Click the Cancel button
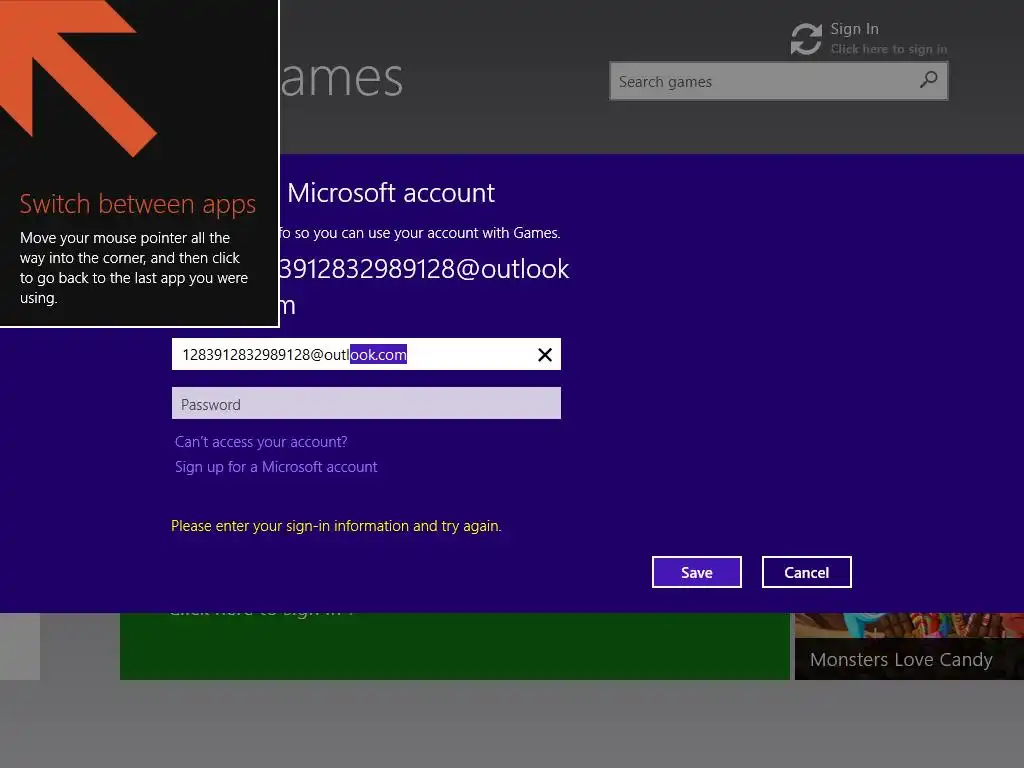This screenshot has width=1024, height=768. point(807,572)
